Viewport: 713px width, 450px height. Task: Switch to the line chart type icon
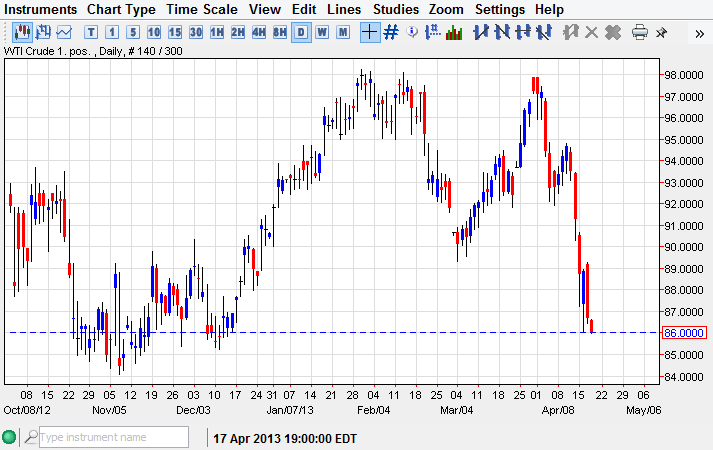tap(64, 32)
